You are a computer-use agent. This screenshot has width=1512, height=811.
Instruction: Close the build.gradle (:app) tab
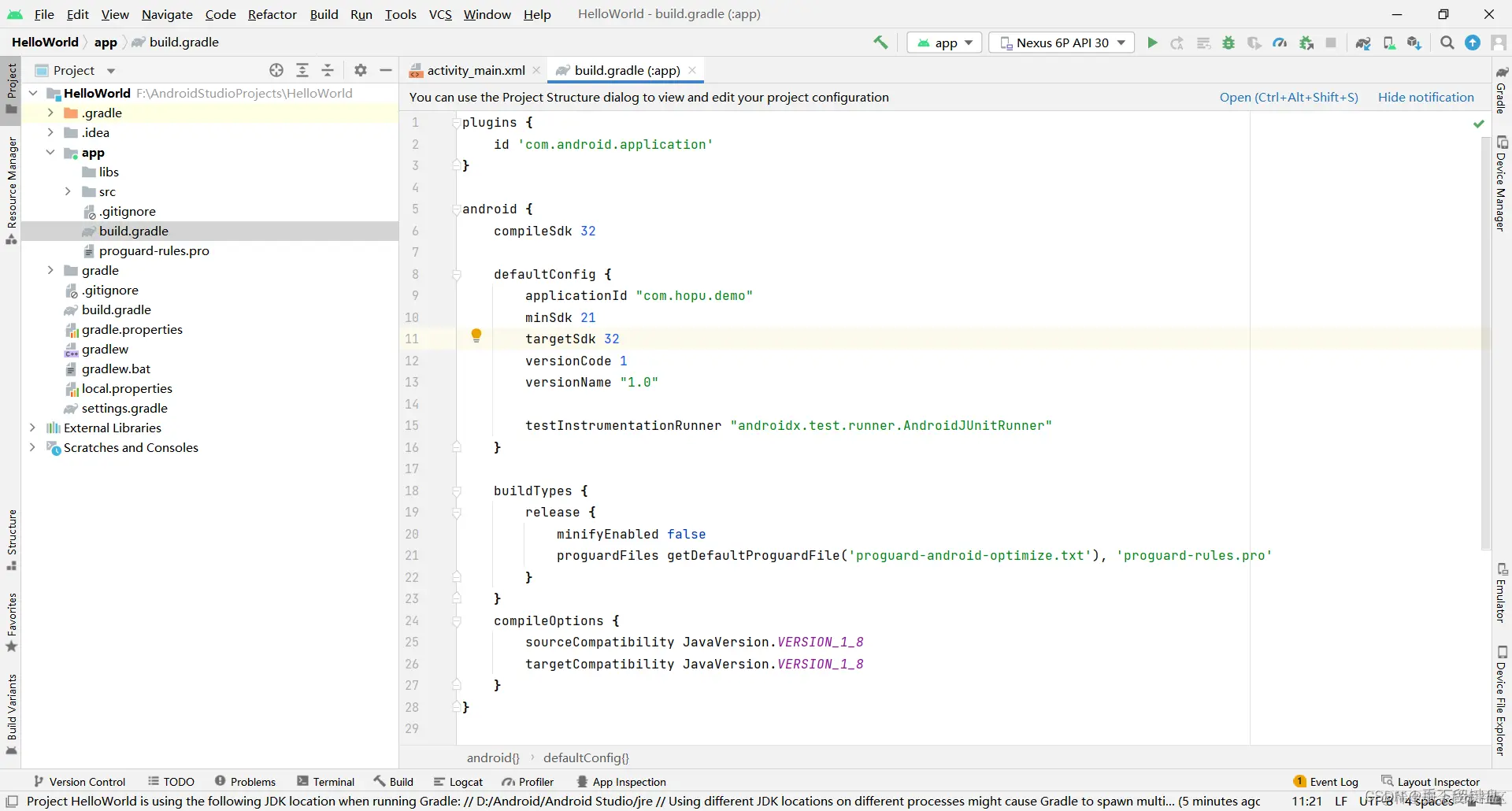click(692, 70)
